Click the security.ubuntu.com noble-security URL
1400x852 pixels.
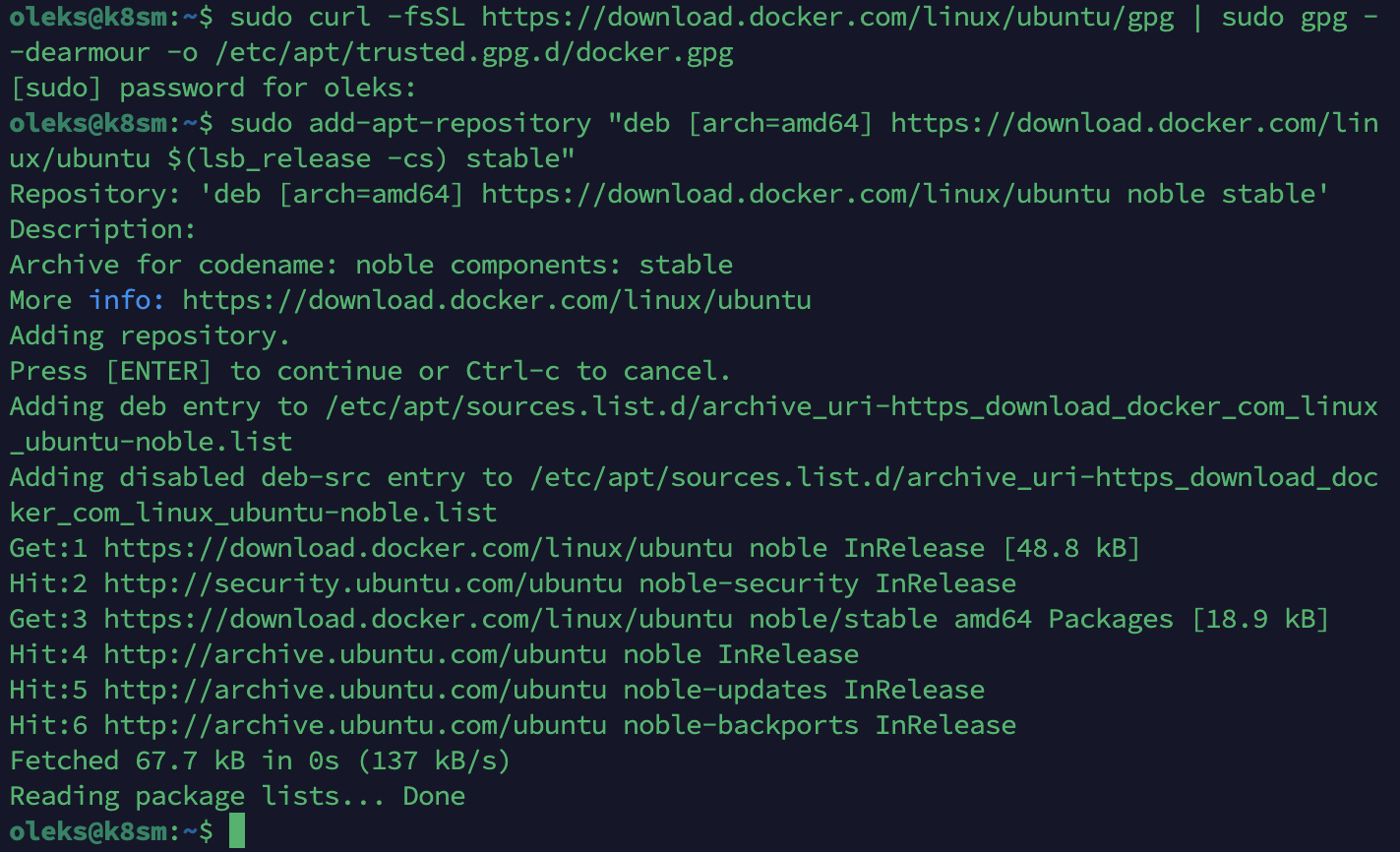363,583
